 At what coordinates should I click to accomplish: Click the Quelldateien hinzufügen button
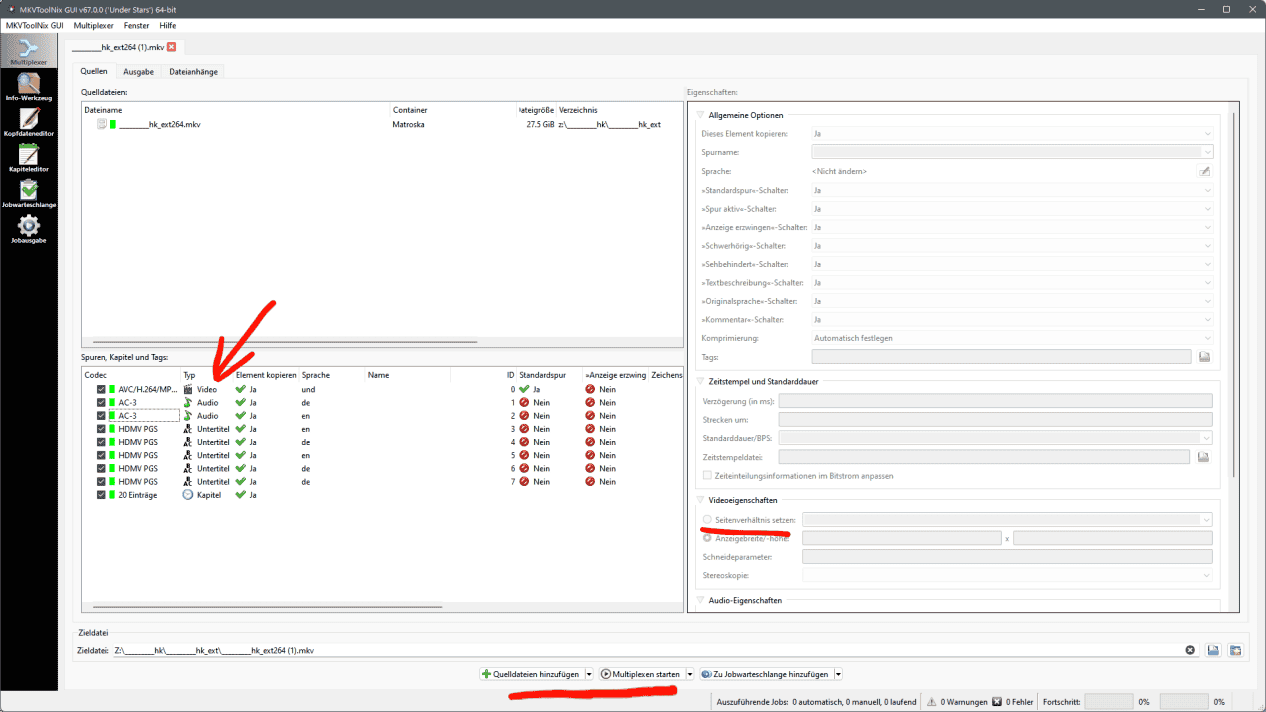[531, 674]
